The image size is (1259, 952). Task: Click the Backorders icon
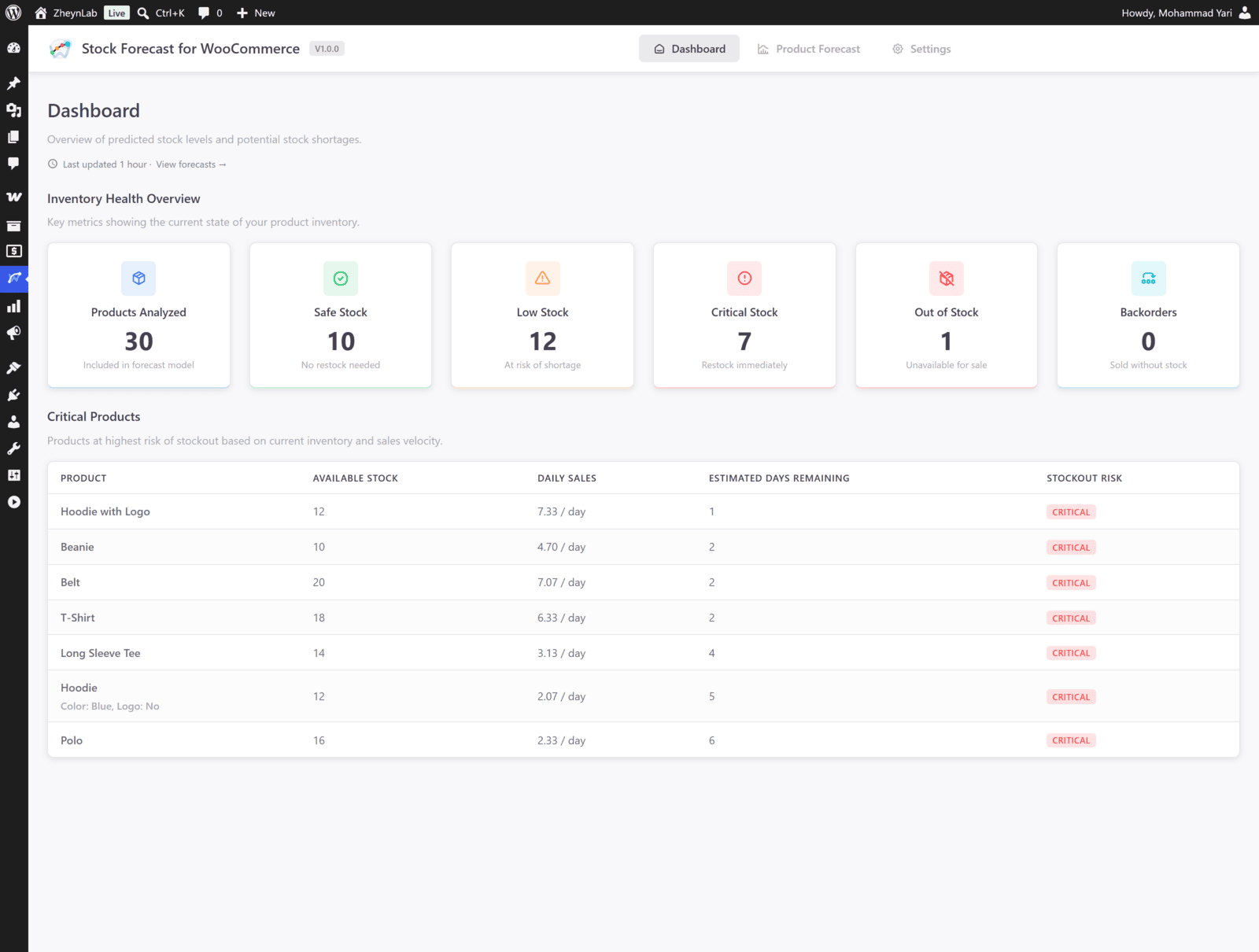(x=1149, y=279)
